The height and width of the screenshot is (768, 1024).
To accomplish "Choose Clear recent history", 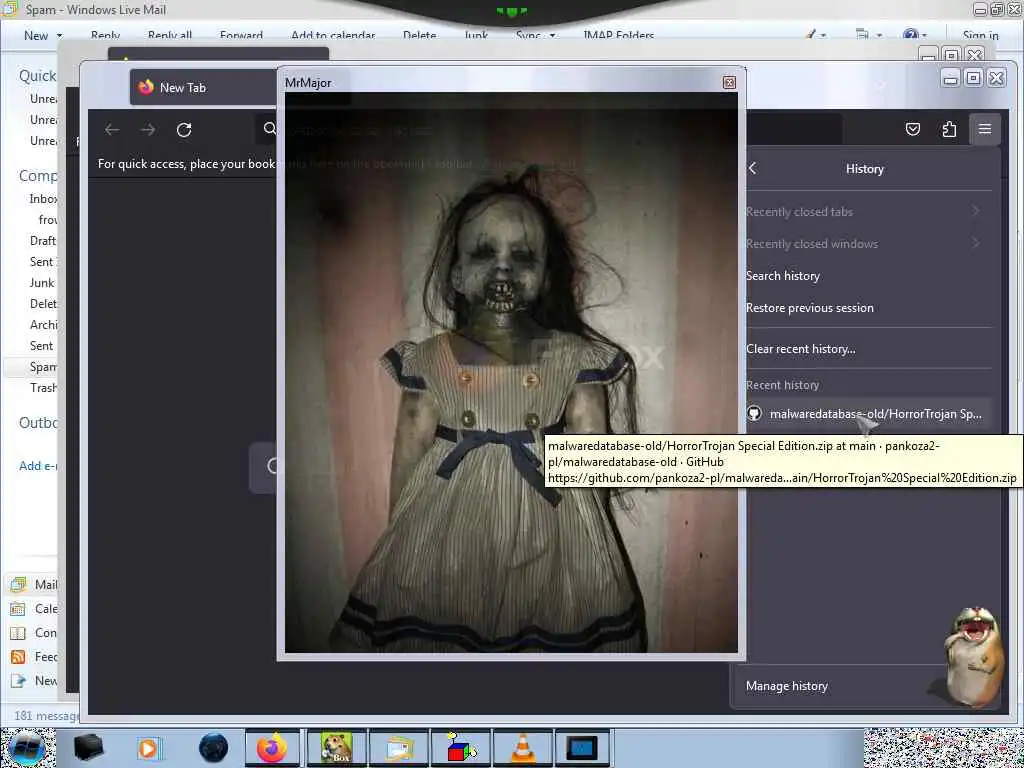I will (x=801, y=349).
